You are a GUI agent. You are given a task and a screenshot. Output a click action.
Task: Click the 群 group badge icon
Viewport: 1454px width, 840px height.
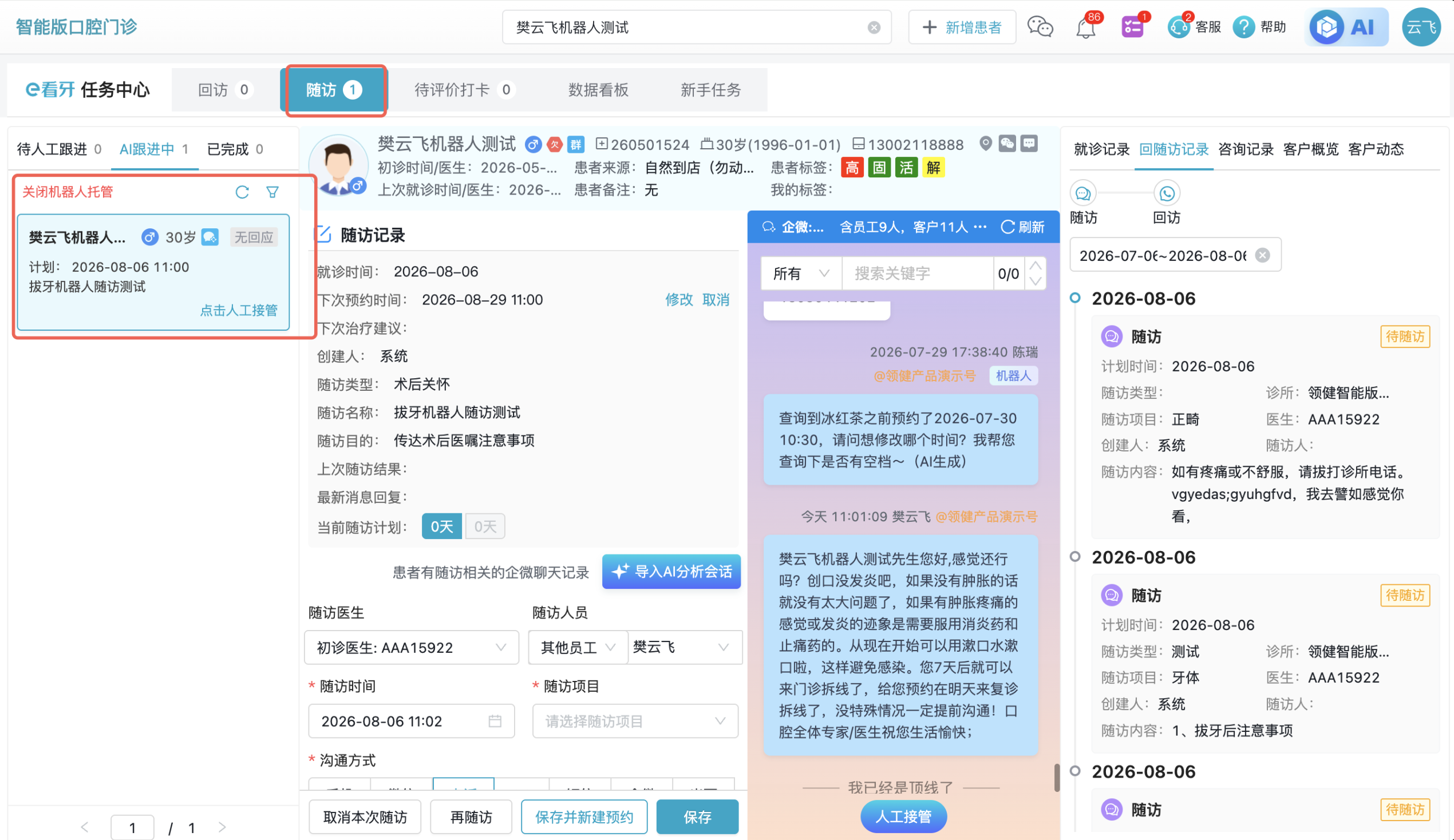point(576,144)
